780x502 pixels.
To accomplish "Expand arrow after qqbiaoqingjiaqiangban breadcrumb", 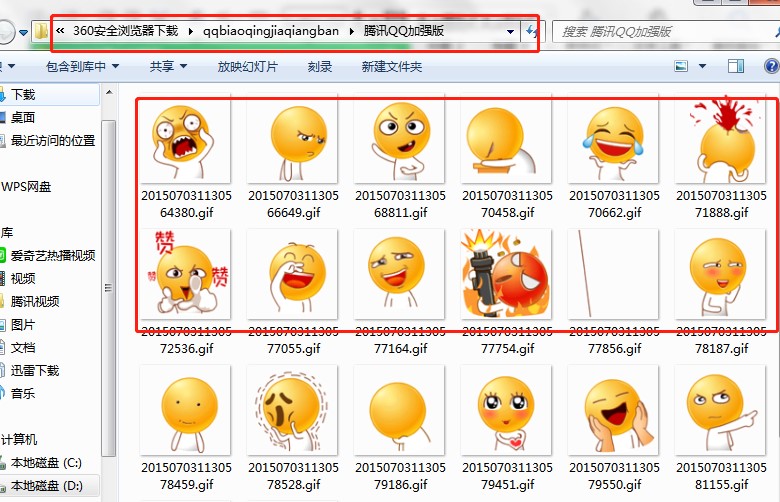I will 352,31.
